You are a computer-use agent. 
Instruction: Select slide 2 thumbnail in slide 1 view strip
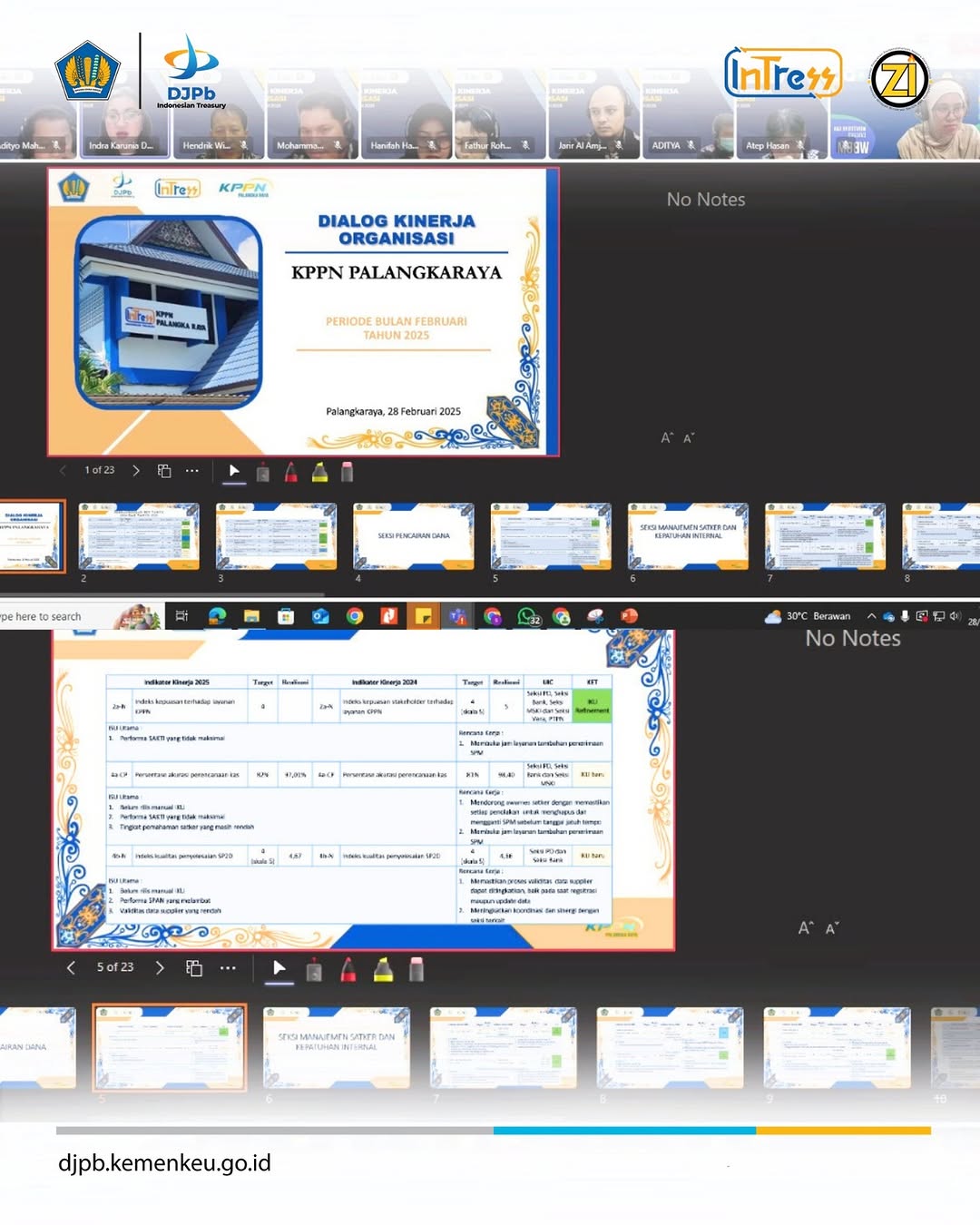pyautogui.click(x=139, y=536)
